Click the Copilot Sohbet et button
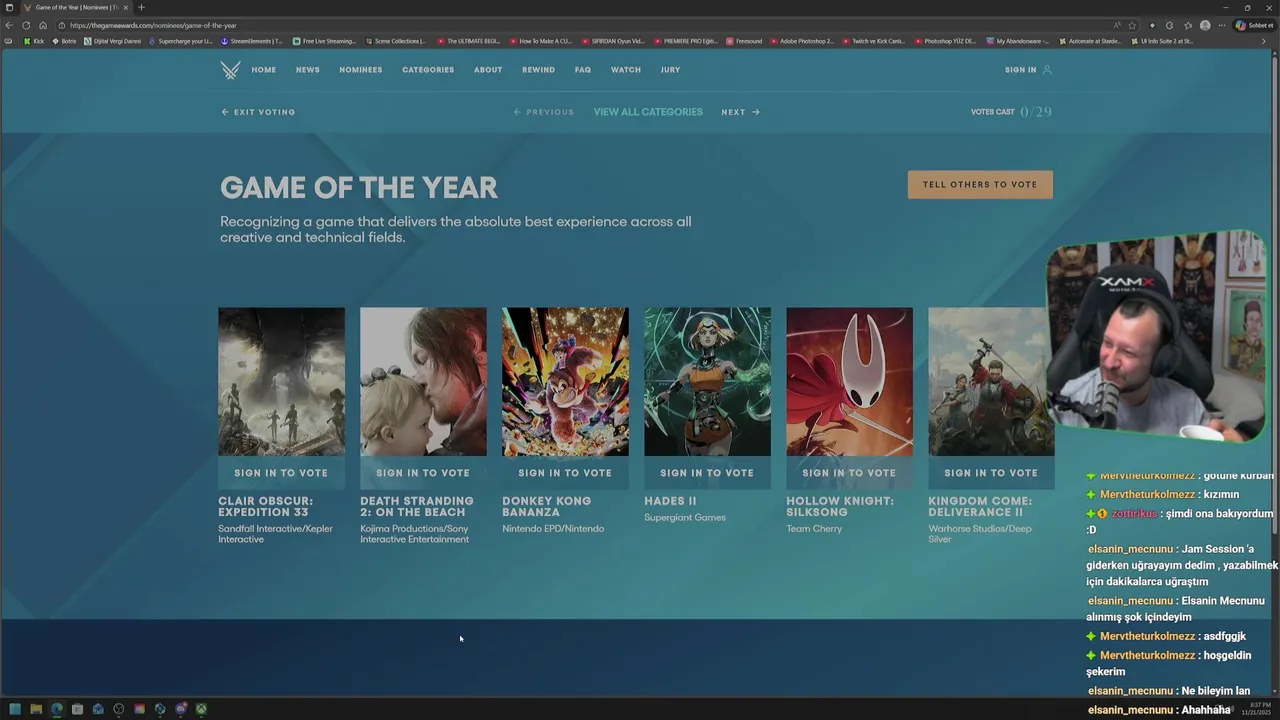Image resolution: width=1280 pixels, height=720 pixels. [x=1255, y=25]
